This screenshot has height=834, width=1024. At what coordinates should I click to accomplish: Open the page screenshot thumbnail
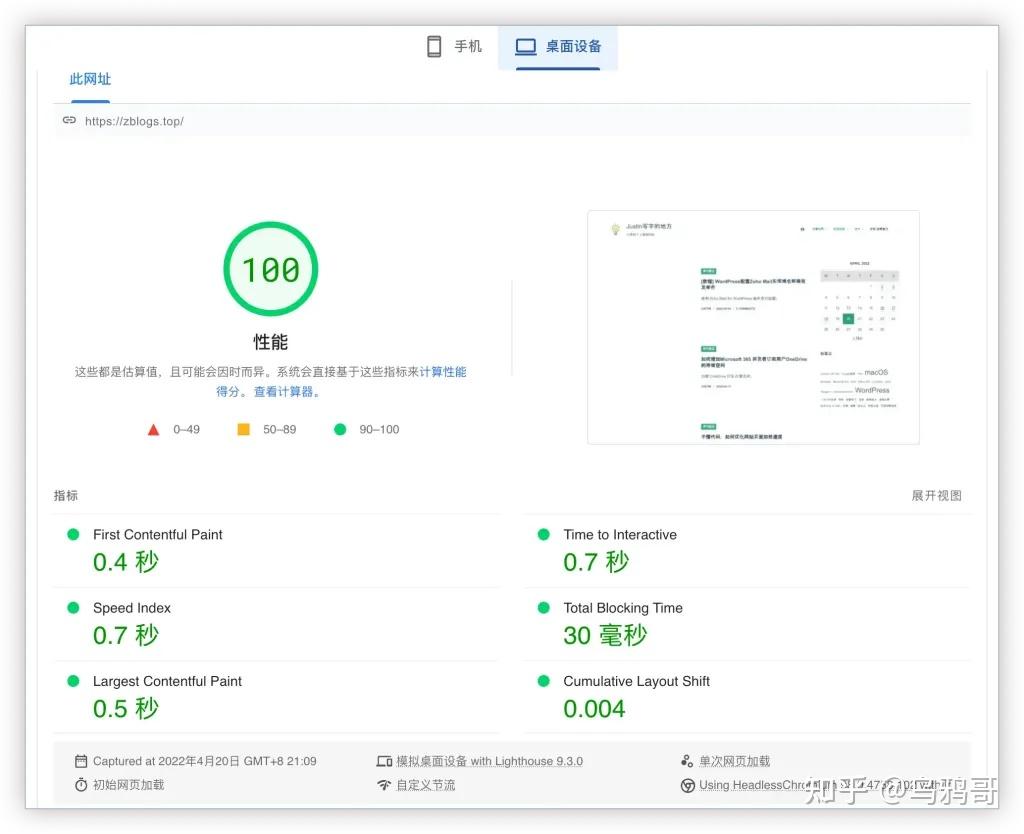click(753, 327)
